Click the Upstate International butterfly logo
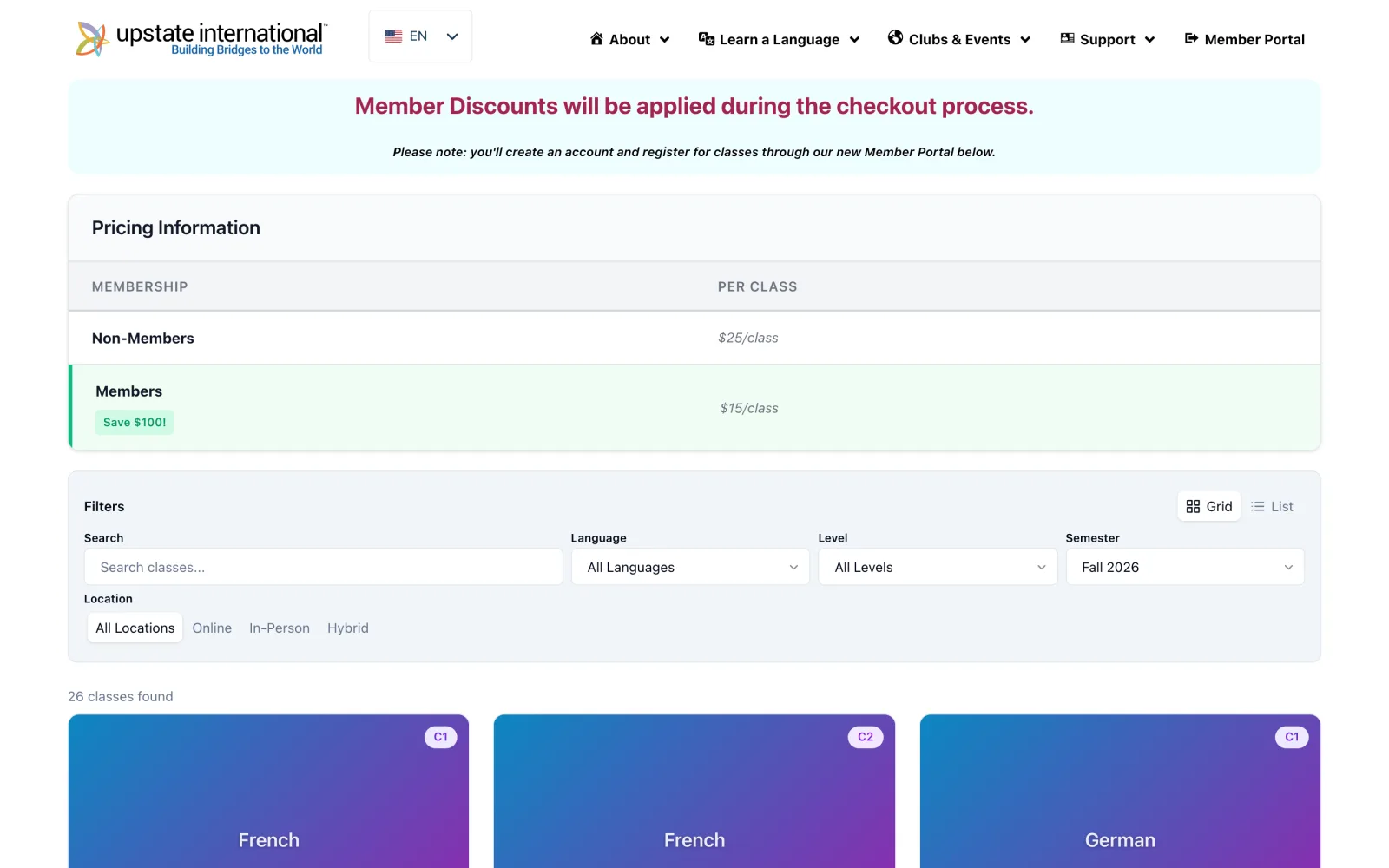This screenshot has height=868, width=1389. 91,38
